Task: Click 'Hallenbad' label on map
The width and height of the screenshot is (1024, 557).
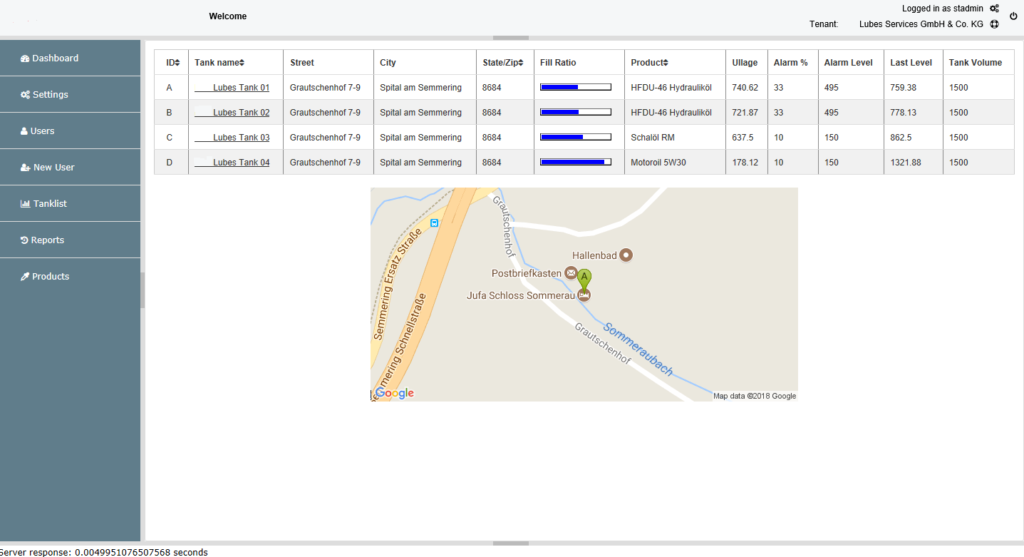Action: tap(594, 255)
